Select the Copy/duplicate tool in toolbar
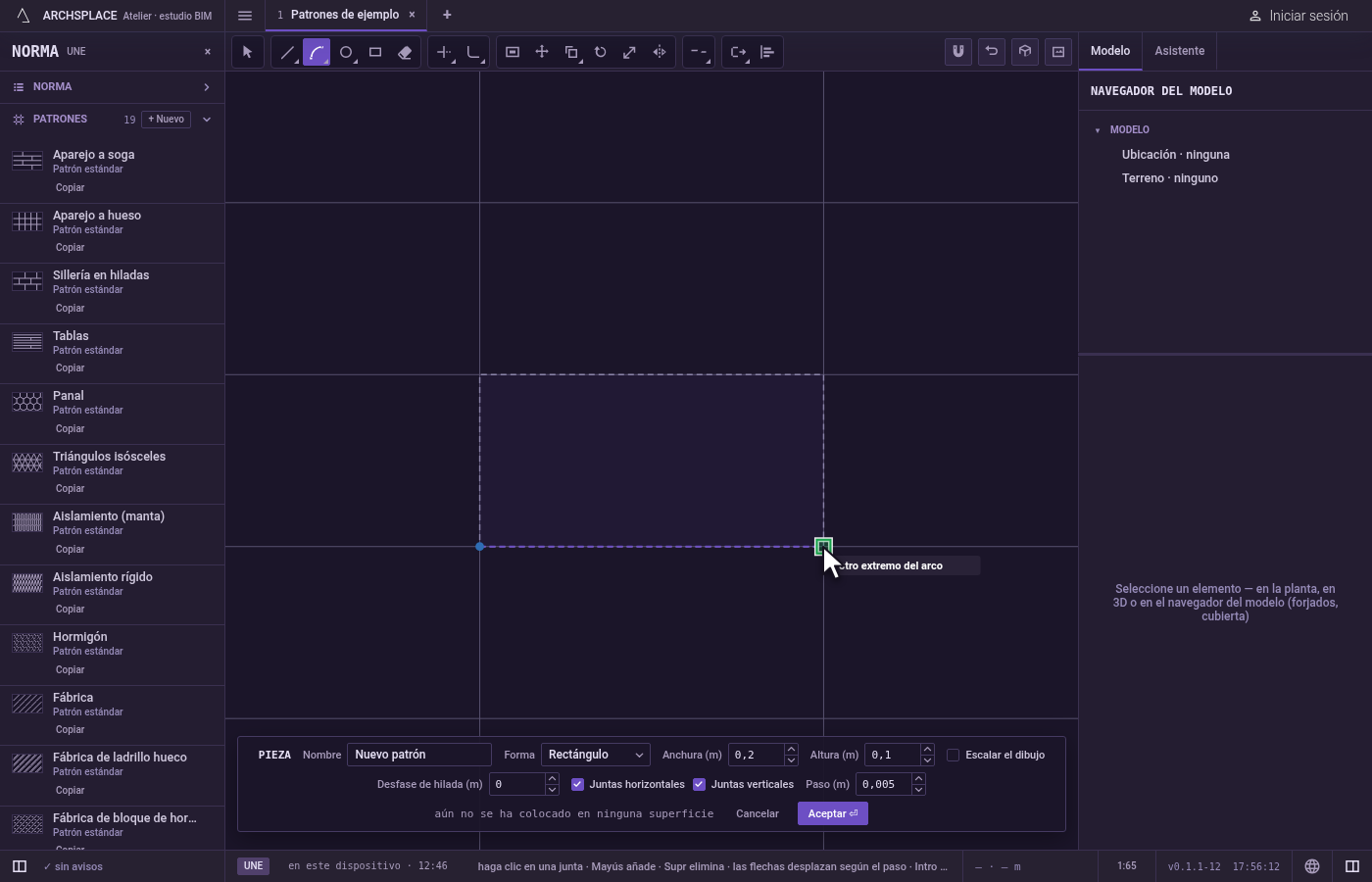Viewport: 1372px width, 882px height. click(x=571, y=52)
